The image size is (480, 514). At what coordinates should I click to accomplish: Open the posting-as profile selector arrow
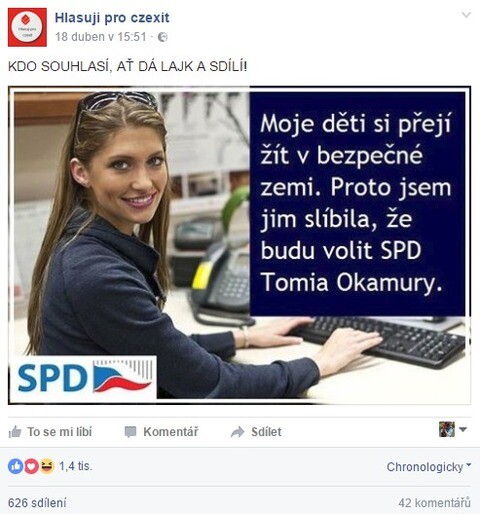[463, 429]
